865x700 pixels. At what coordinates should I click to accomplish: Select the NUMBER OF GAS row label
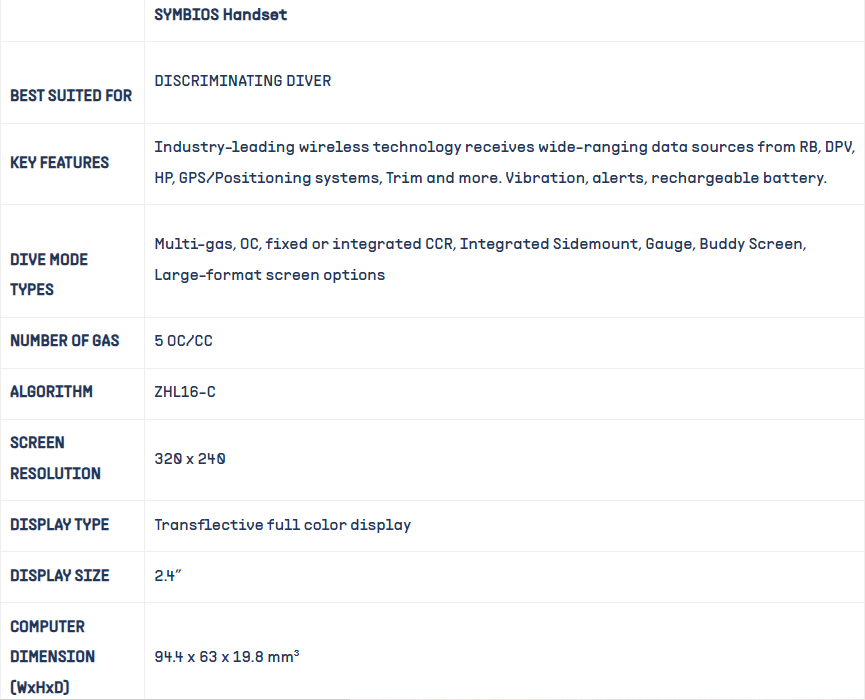[x=65, y=341]
